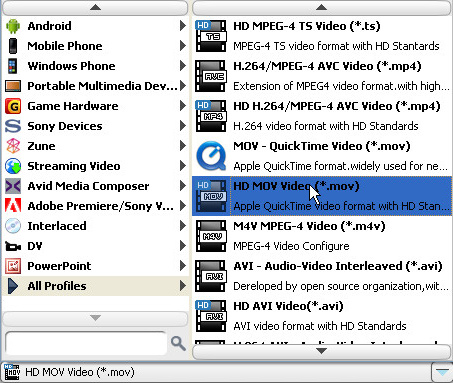Click the green Android robot icon

pyautogui.click(x=13, y=26)
